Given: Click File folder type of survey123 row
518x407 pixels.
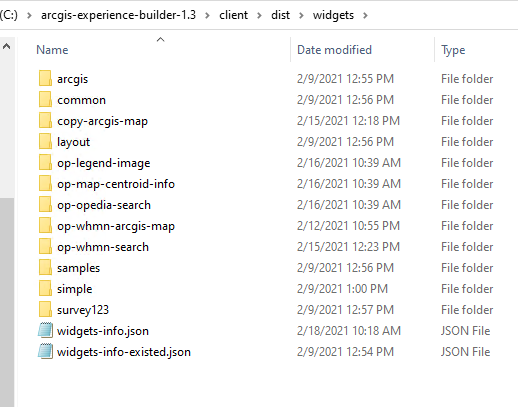Looking at the screenshot, I should (467, 310).
